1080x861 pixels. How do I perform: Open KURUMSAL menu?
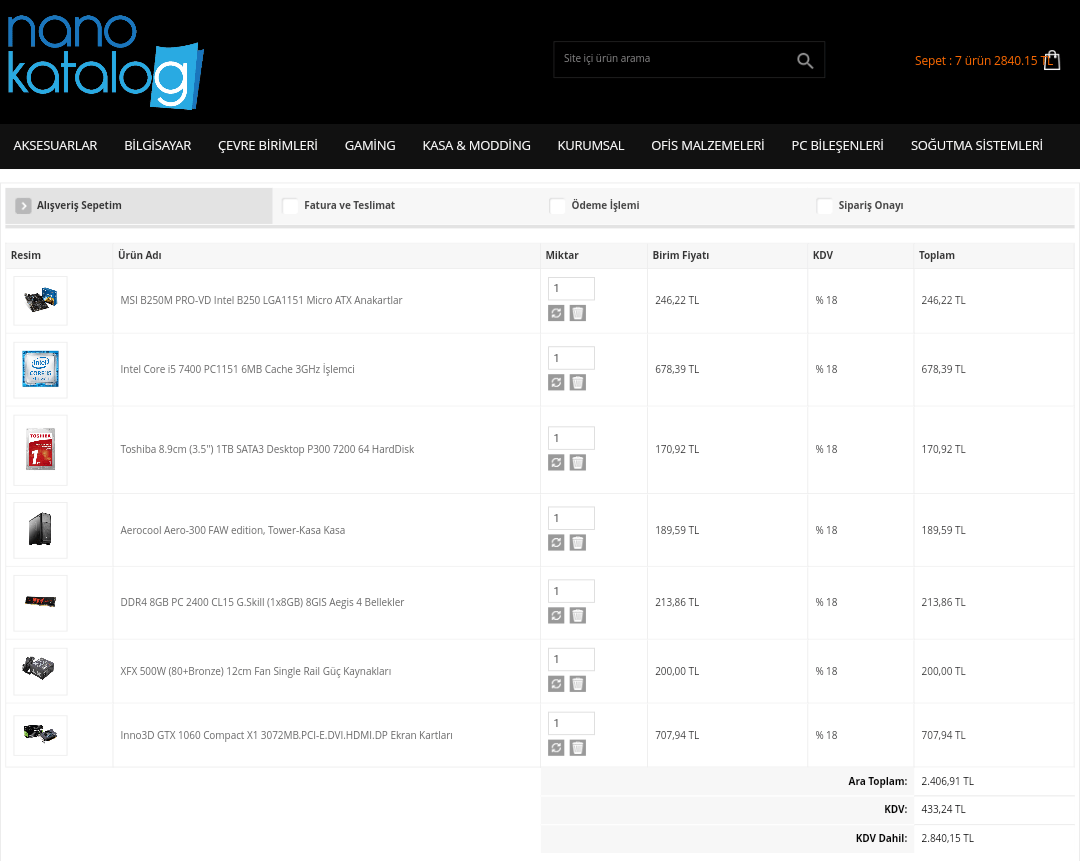(x=591, y=145)
